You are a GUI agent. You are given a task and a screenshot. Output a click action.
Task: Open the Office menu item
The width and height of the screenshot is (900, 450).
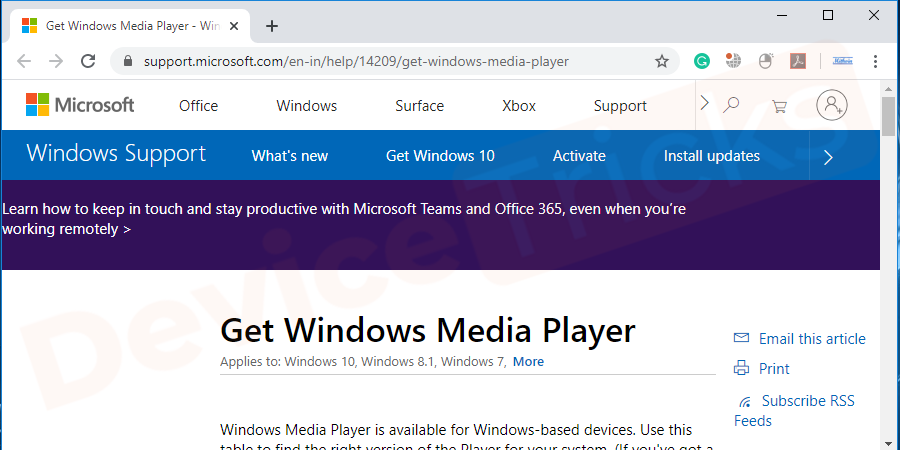coord(198,106)
